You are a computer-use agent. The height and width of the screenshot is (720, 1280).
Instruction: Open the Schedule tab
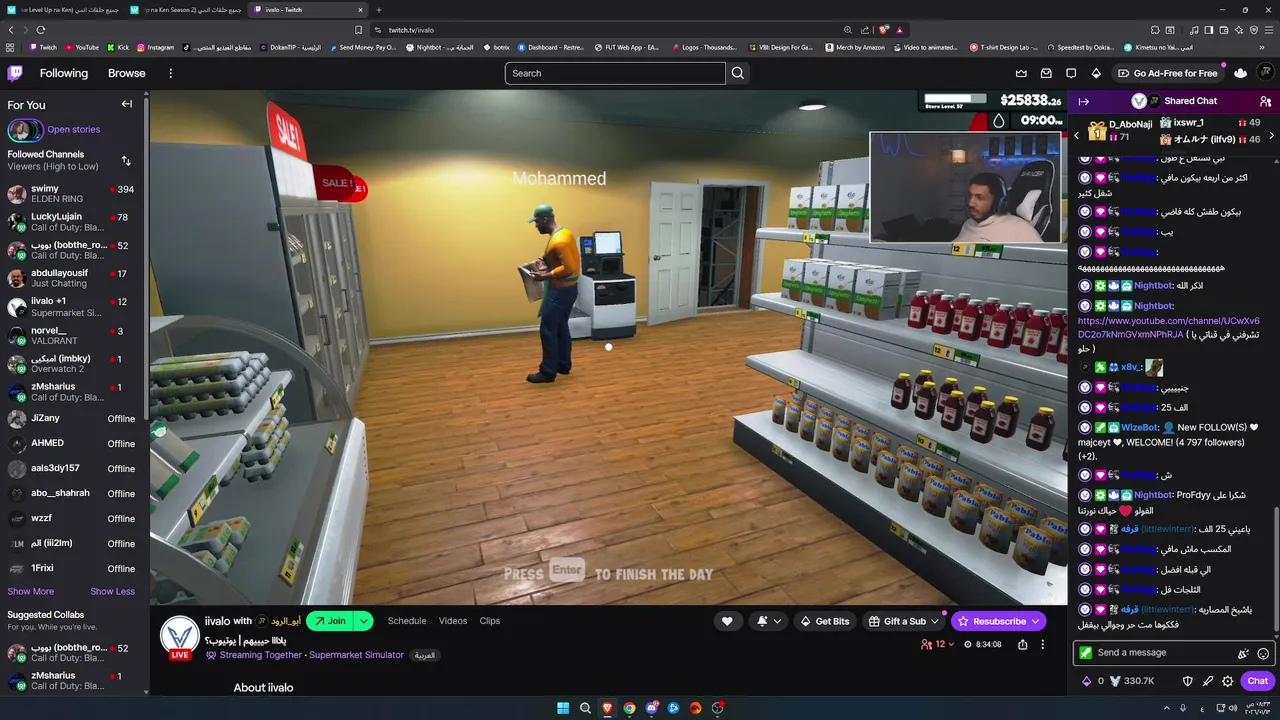(x=407, y=621)
